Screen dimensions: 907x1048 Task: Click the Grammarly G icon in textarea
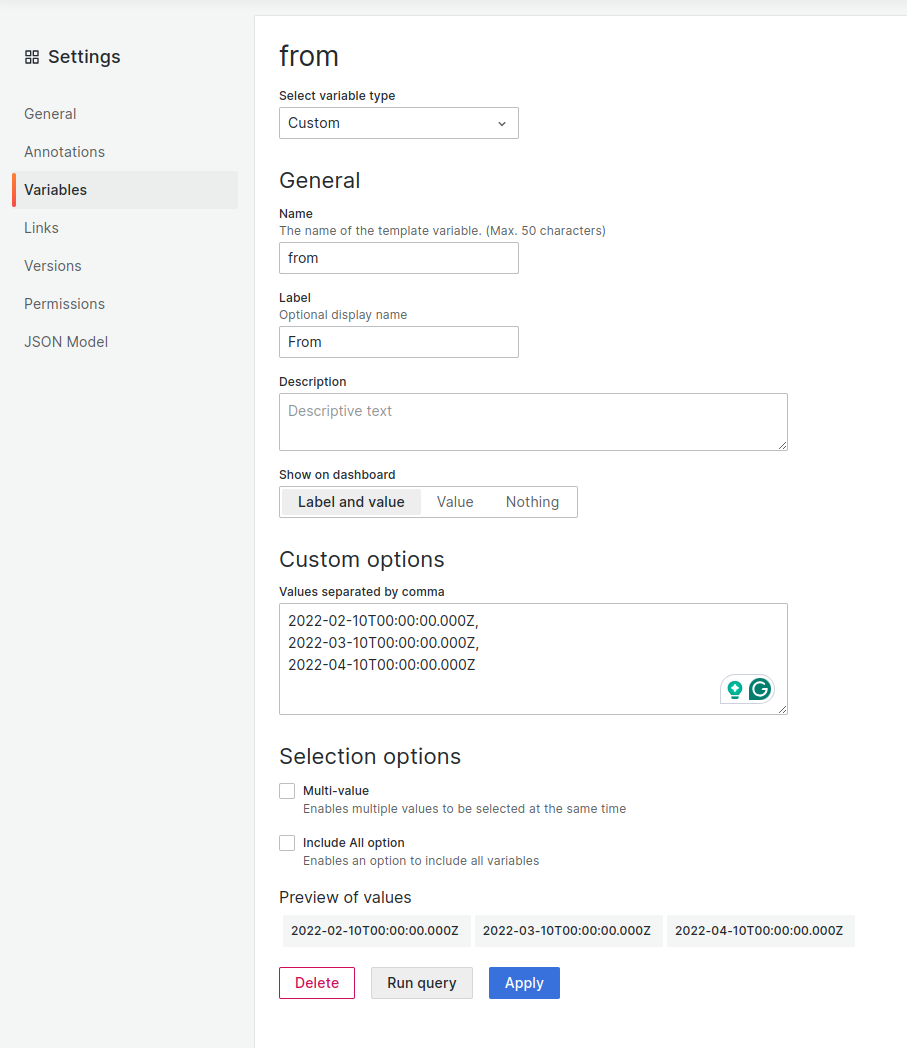pyautogui.click(x=760, y=689)
